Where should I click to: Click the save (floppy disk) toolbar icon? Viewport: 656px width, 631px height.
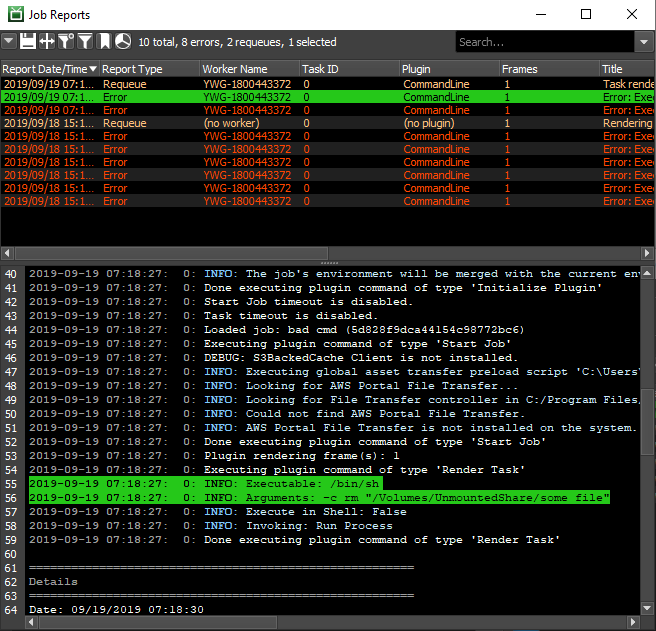tap(28, 42)
